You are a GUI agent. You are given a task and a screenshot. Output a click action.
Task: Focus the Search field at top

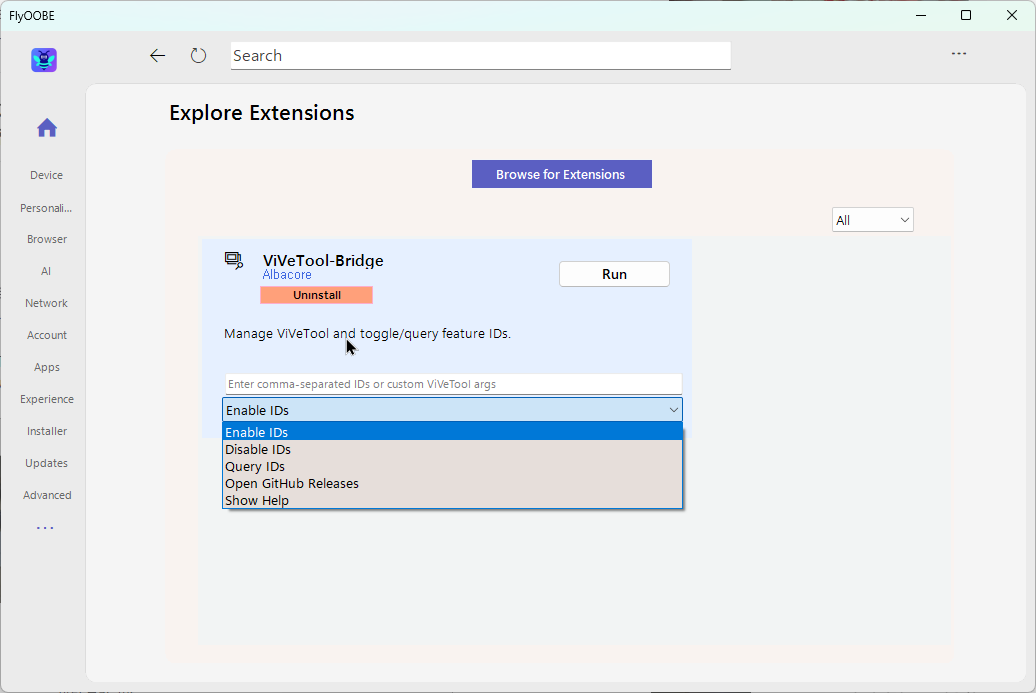(x=481, y=55)
